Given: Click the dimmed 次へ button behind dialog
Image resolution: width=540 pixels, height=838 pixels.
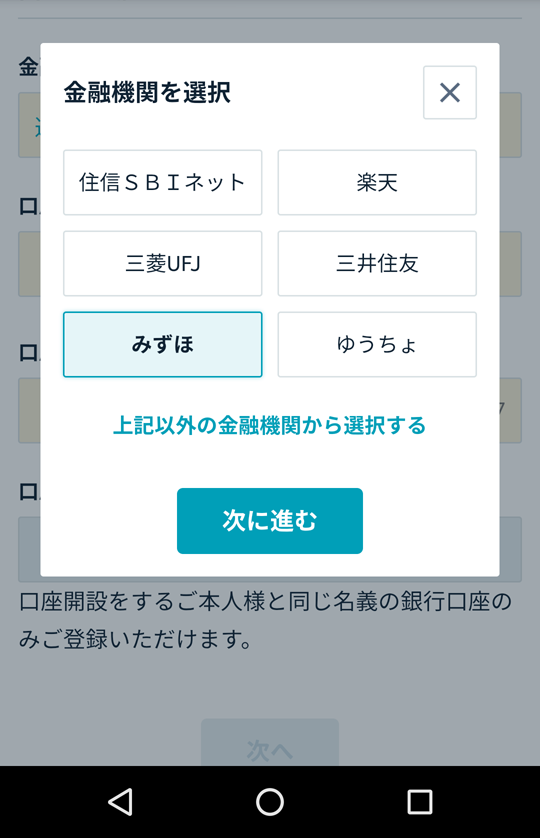Looking at the screenshot, I should pos(270,743).
